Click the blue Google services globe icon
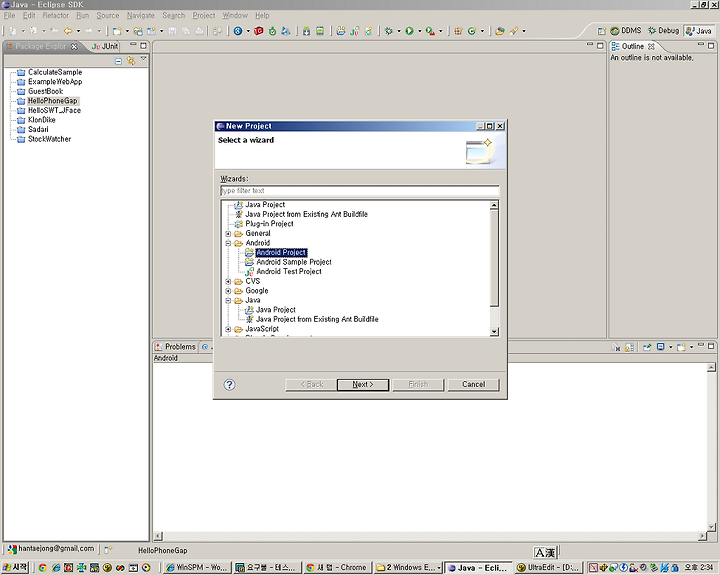The image size is (720, 575). click(x=238, y=31)
